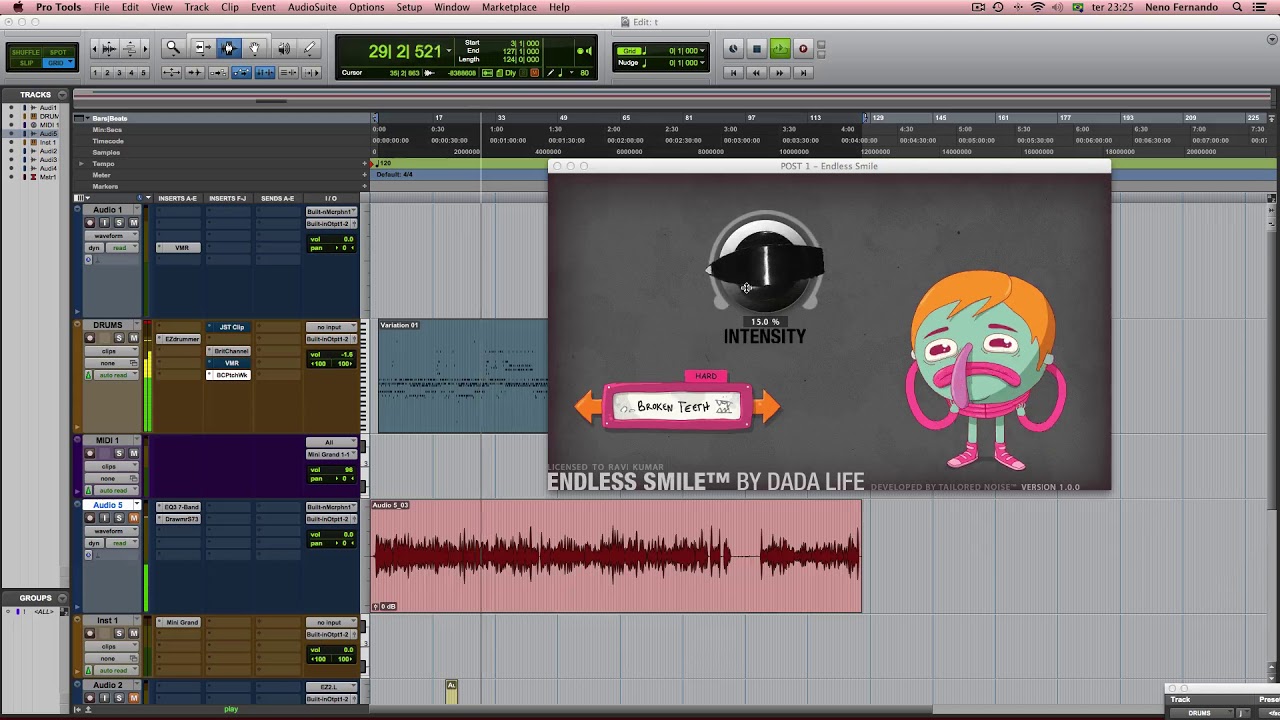Click the Zoom toggle icon in edit toolbar
The width and height of the screenshot is (1280, 720).
point(171,73)
